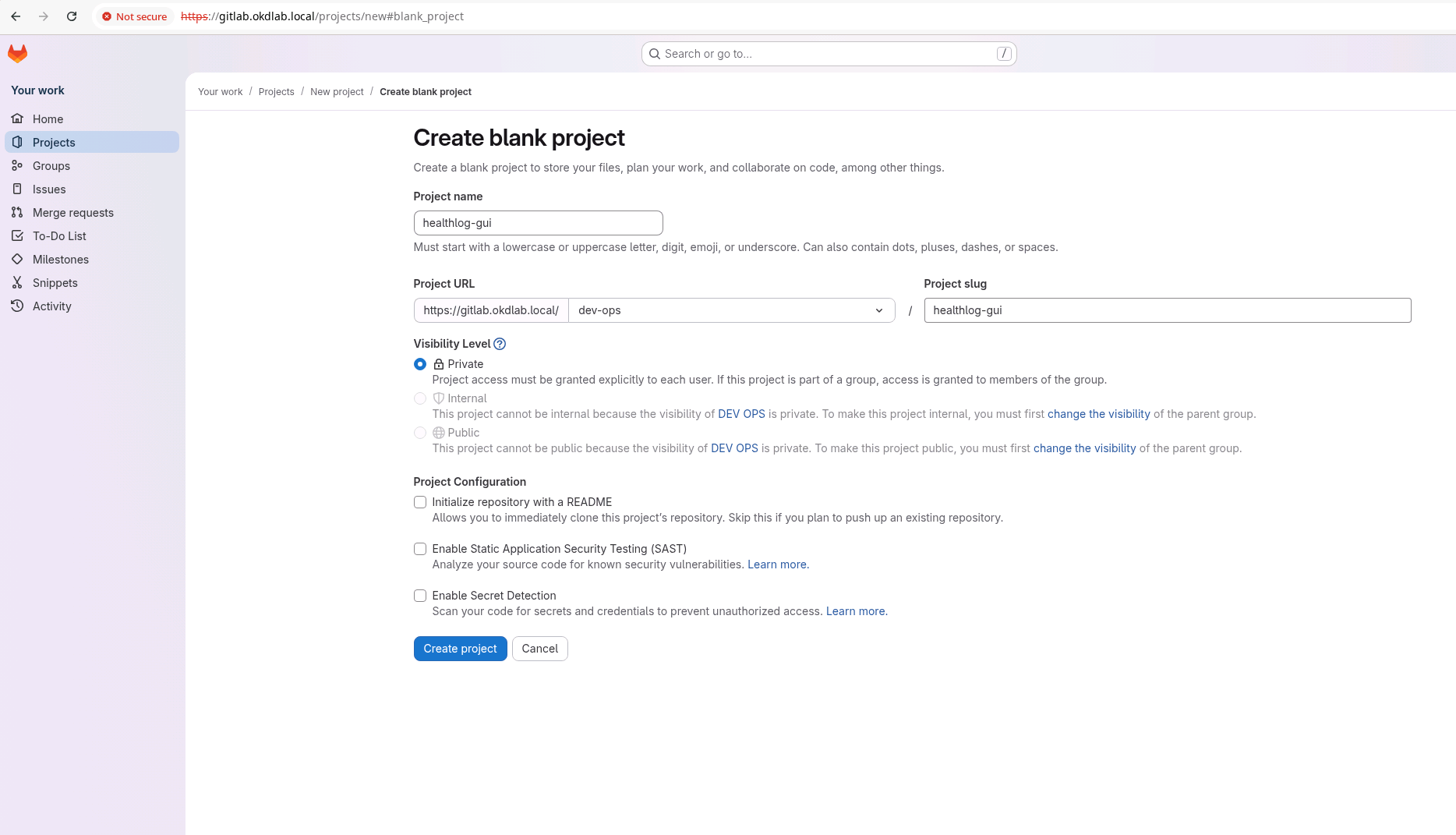Open Merge requests in the sidebar
1456x835 pixels.
coord(73,213)
